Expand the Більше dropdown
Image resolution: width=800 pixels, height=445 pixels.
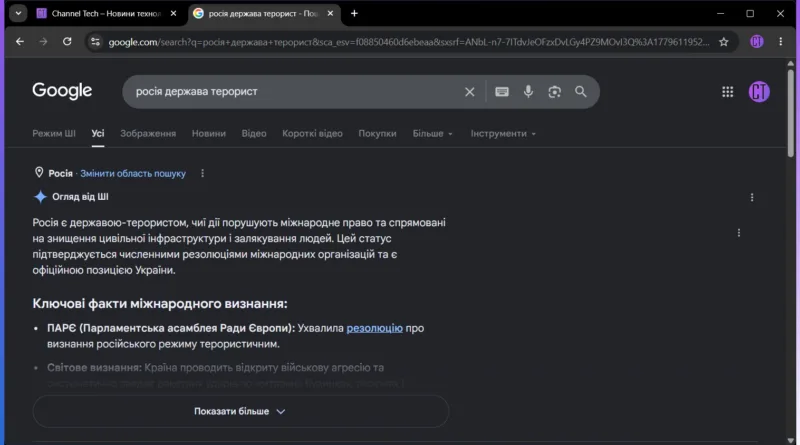click(433, 134)
